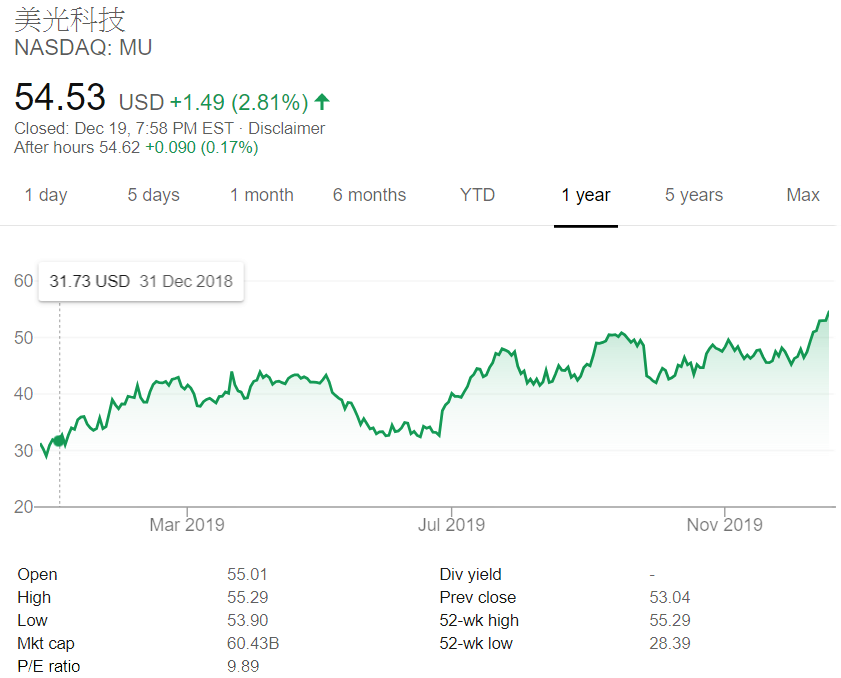Show the 6 months chart tab

point(370,195)
